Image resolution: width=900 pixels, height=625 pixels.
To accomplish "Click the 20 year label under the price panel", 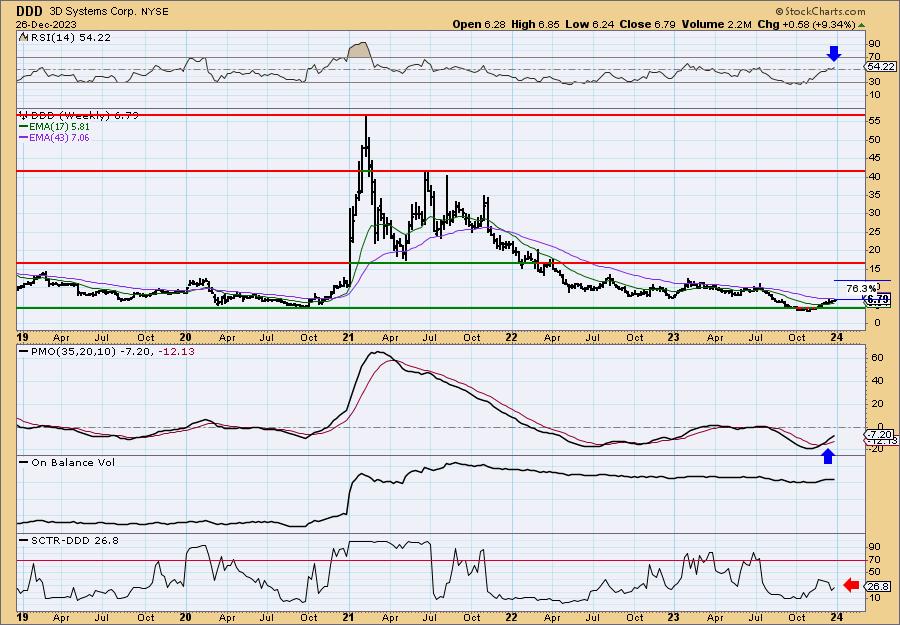I will (185, 337).
